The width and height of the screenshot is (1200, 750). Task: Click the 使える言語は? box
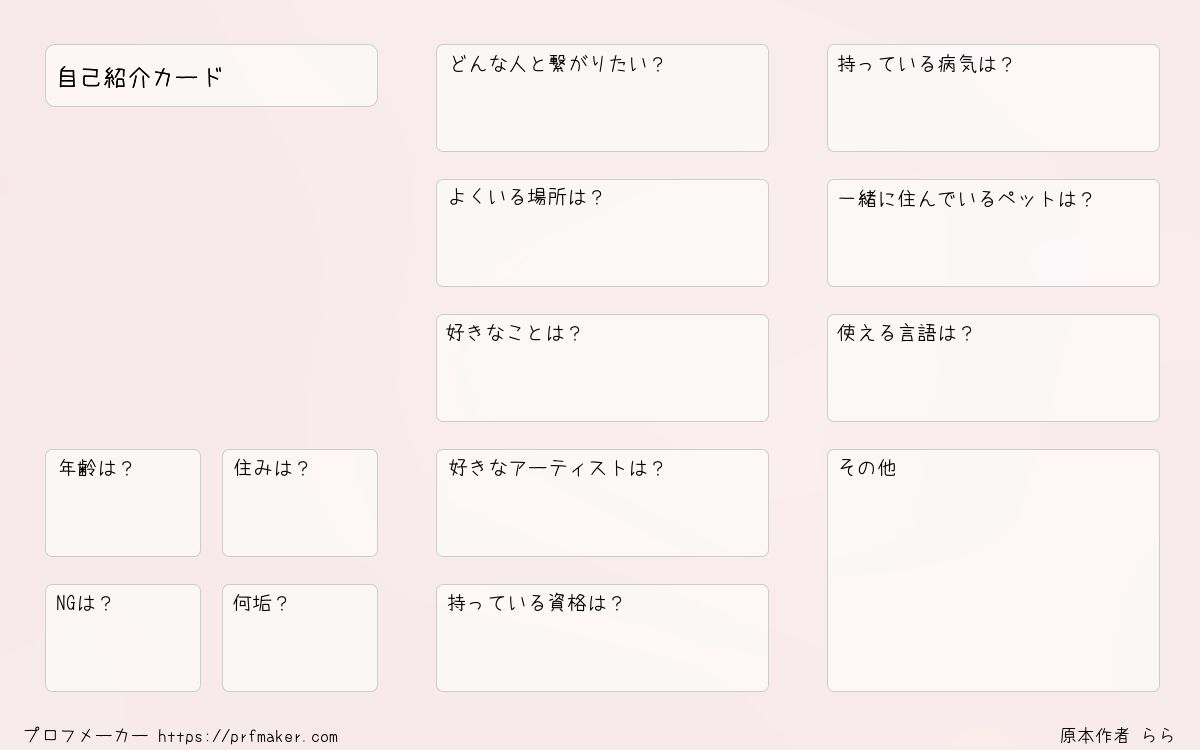coord(993,368)
